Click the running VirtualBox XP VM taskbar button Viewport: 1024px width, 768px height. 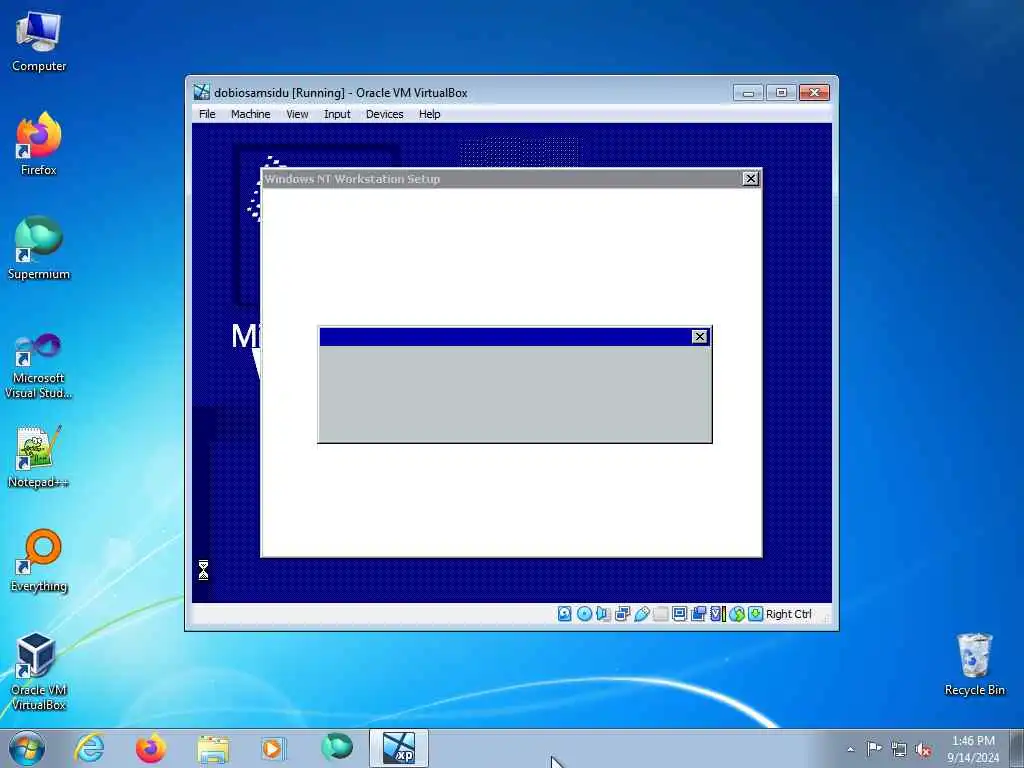click(399, 748)
